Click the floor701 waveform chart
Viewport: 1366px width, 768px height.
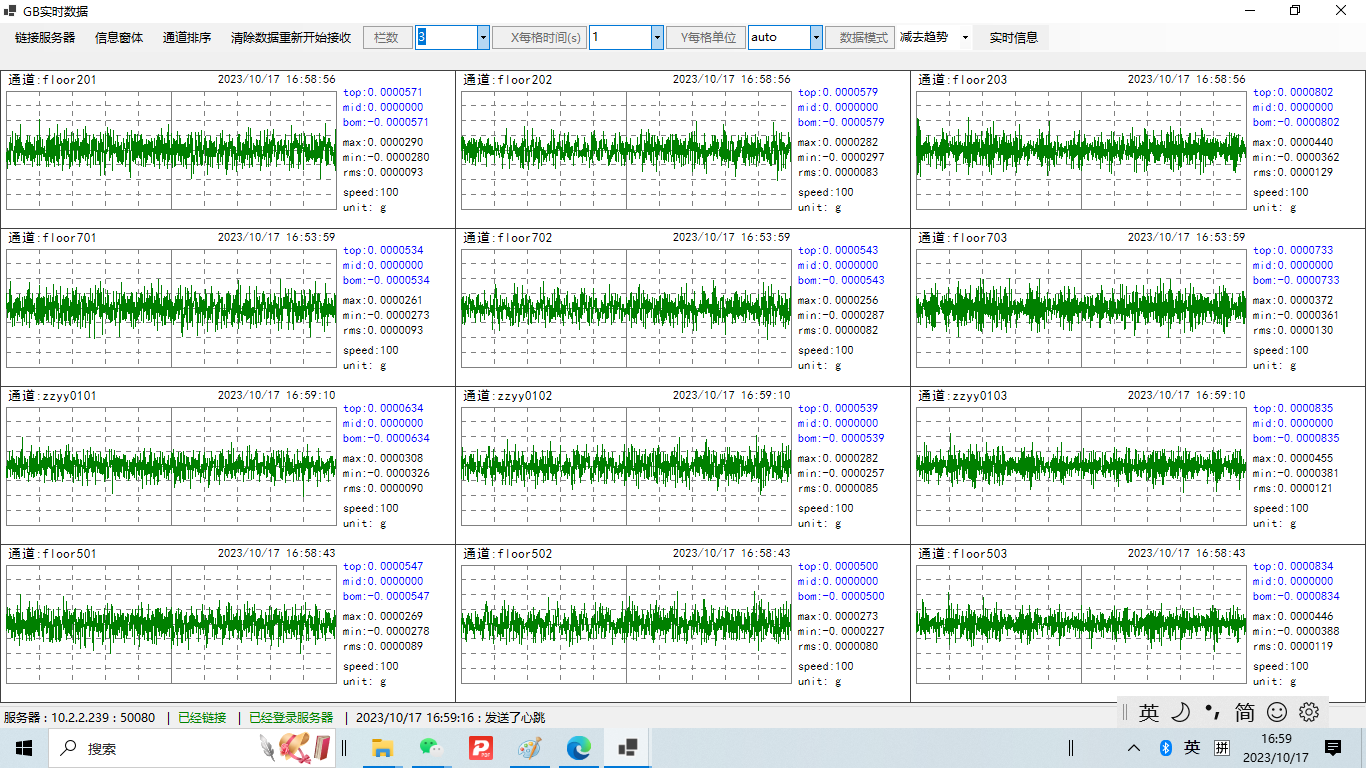point(172,307)
